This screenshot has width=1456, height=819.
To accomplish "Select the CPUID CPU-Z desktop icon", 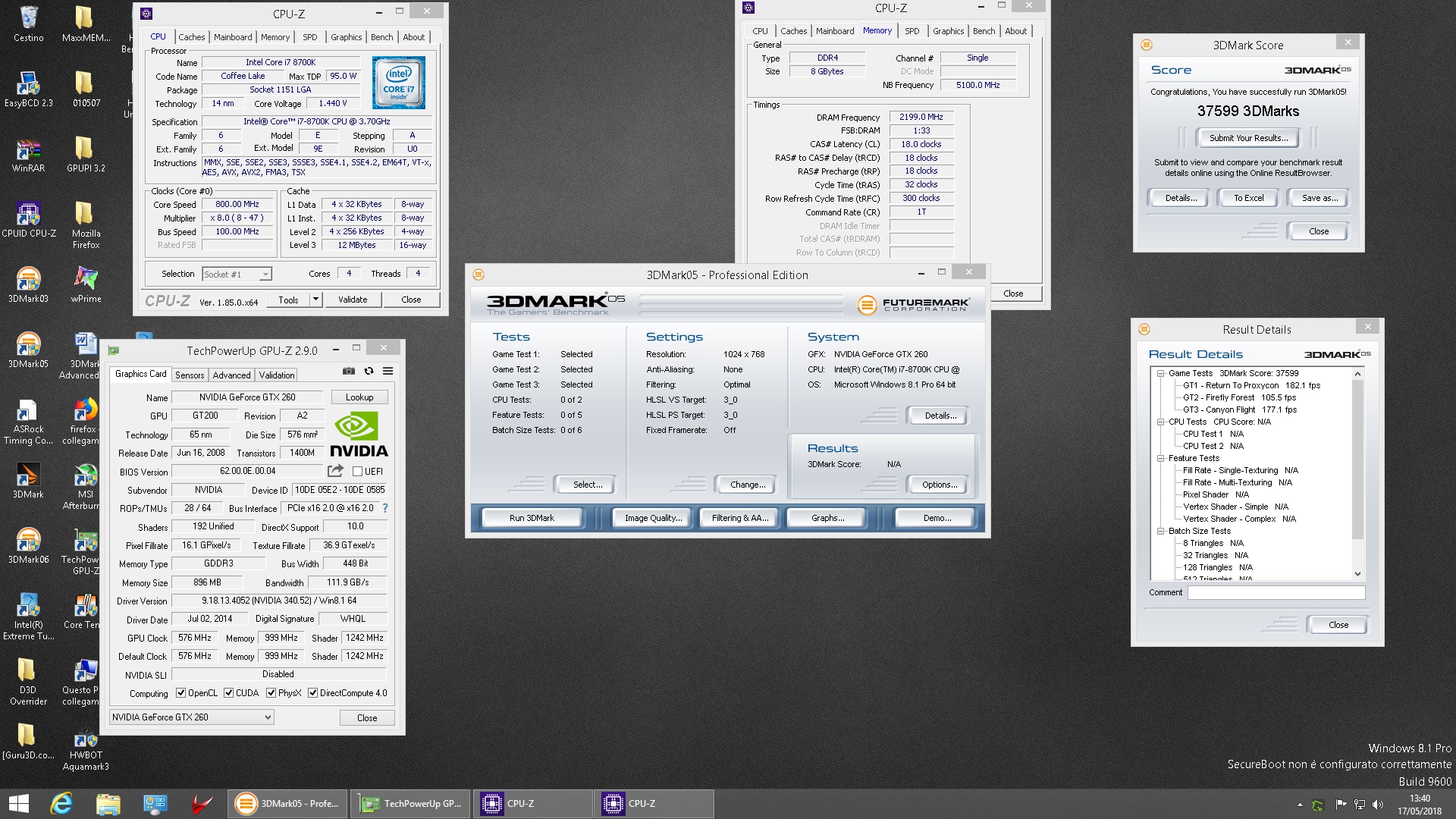I will point(29,220).
